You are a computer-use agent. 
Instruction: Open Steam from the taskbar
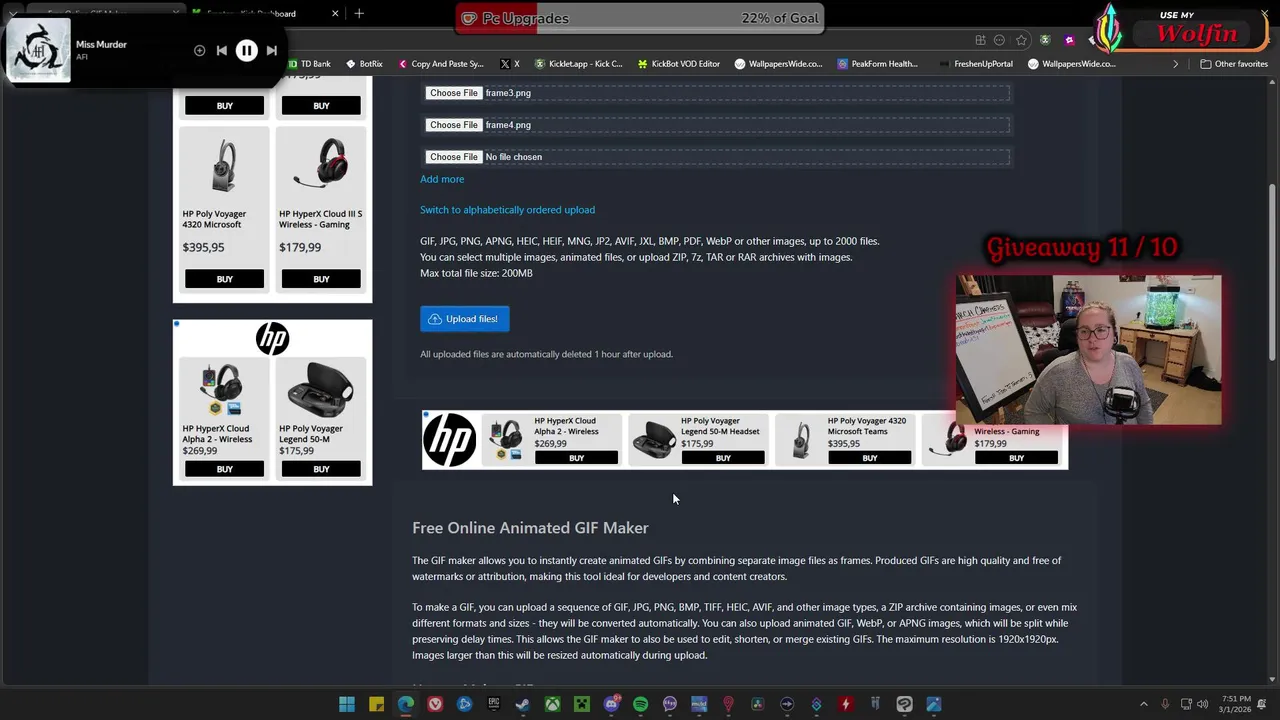523,704
